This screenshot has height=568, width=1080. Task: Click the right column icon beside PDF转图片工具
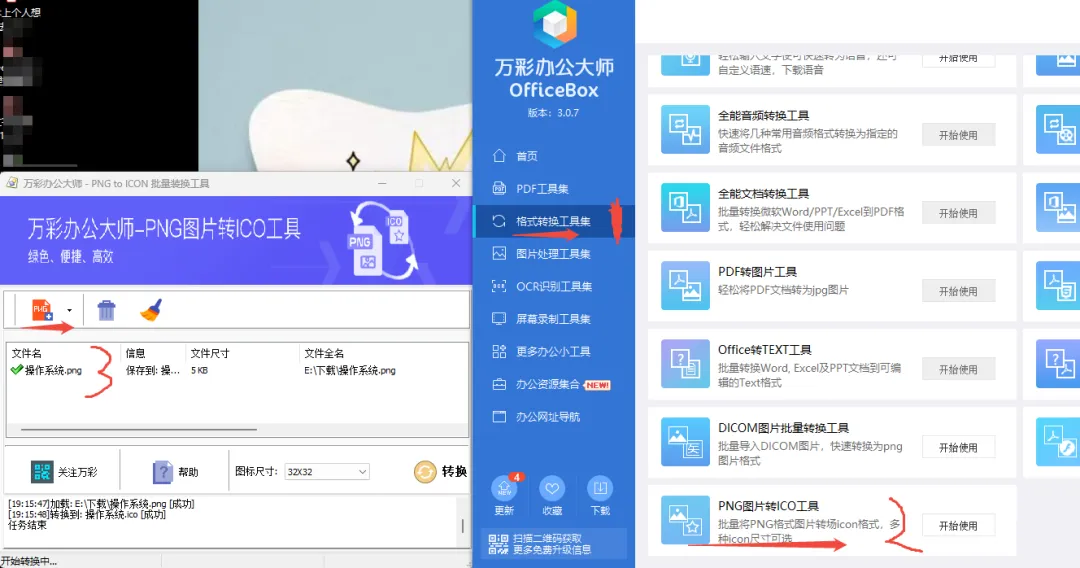click(x=1058, y=285)
